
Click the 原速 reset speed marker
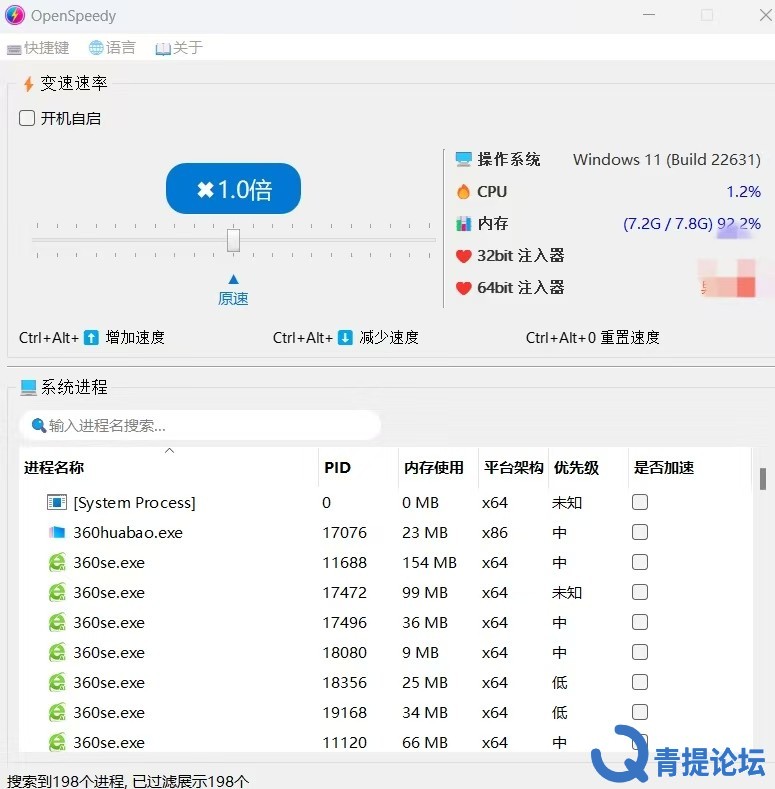tap(233, 292)
